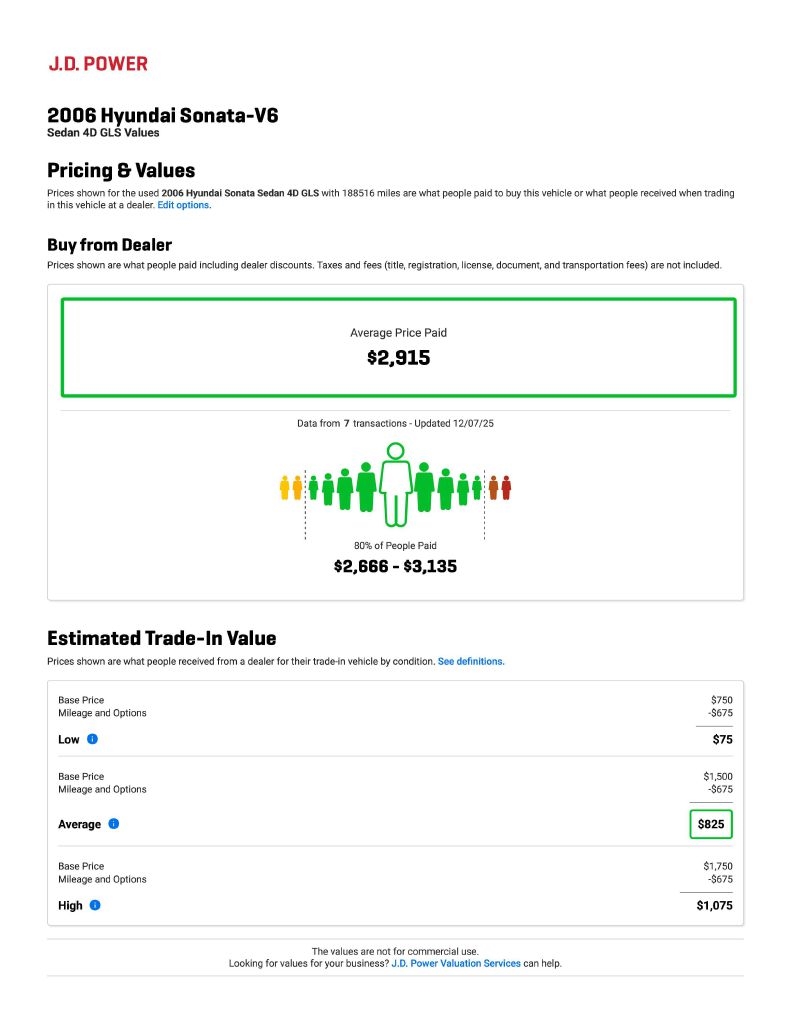Open the Edit options link
791x1024 pixels.
184,205
